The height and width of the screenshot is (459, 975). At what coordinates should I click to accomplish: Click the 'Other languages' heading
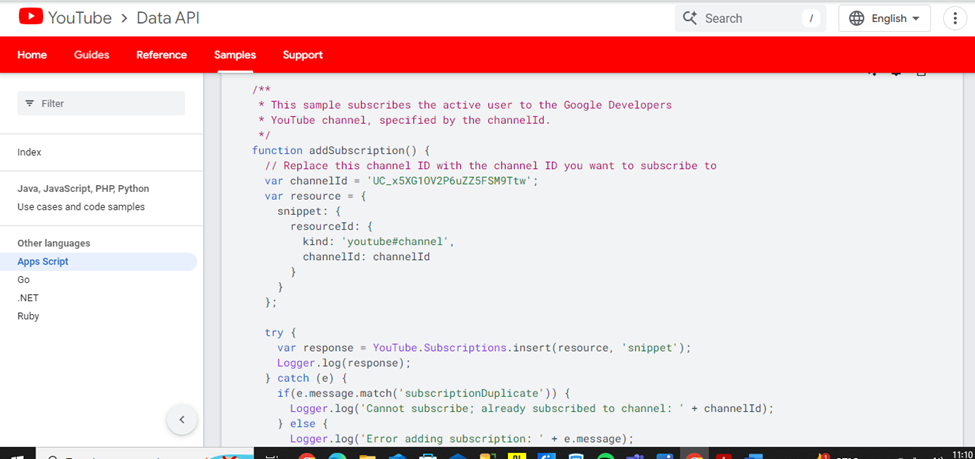pos(53,243)
